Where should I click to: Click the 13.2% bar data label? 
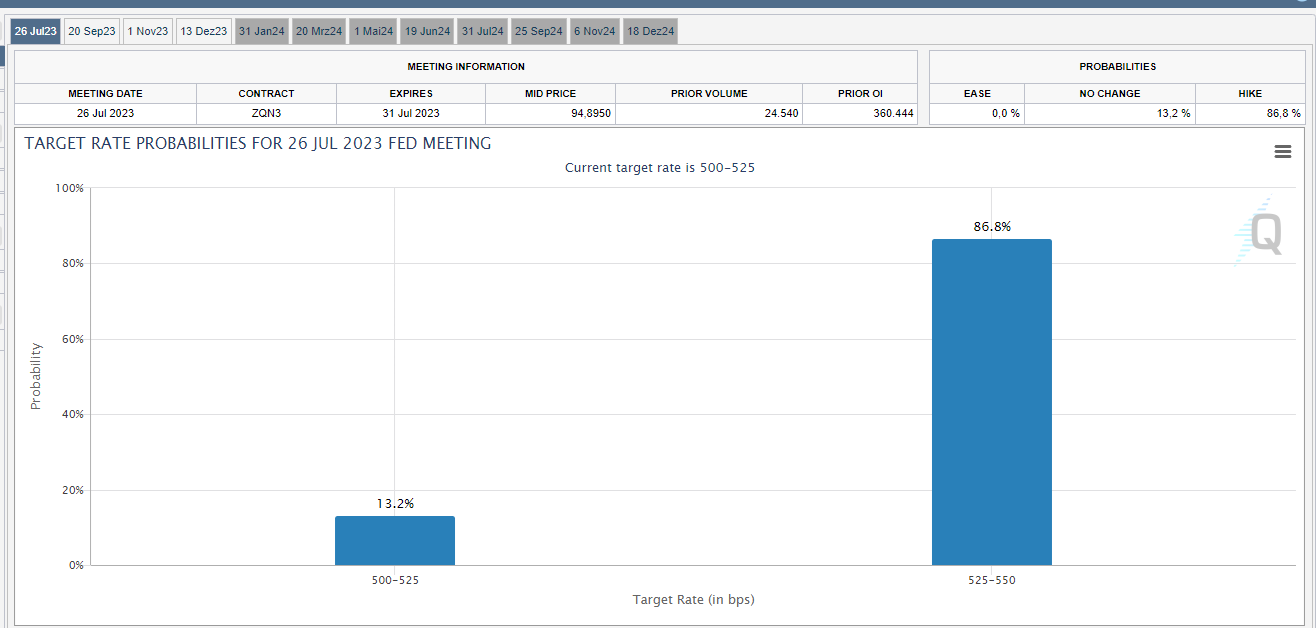[395, 504]
